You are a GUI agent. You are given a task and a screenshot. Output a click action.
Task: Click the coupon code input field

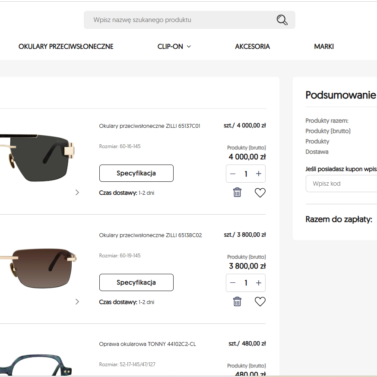pyautogui.click(x=341, y=184)
